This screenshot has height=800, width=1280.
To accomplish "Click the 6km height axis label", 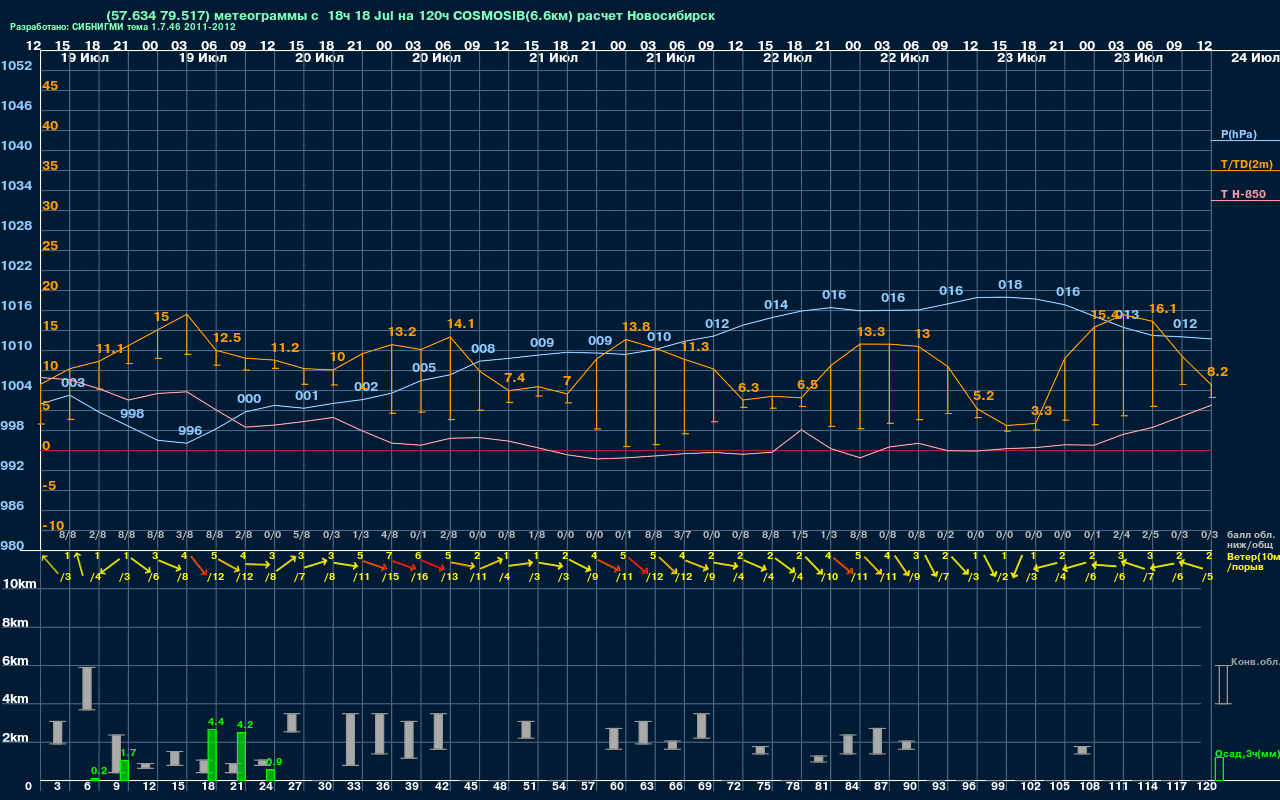I will (x=16, y=662).
